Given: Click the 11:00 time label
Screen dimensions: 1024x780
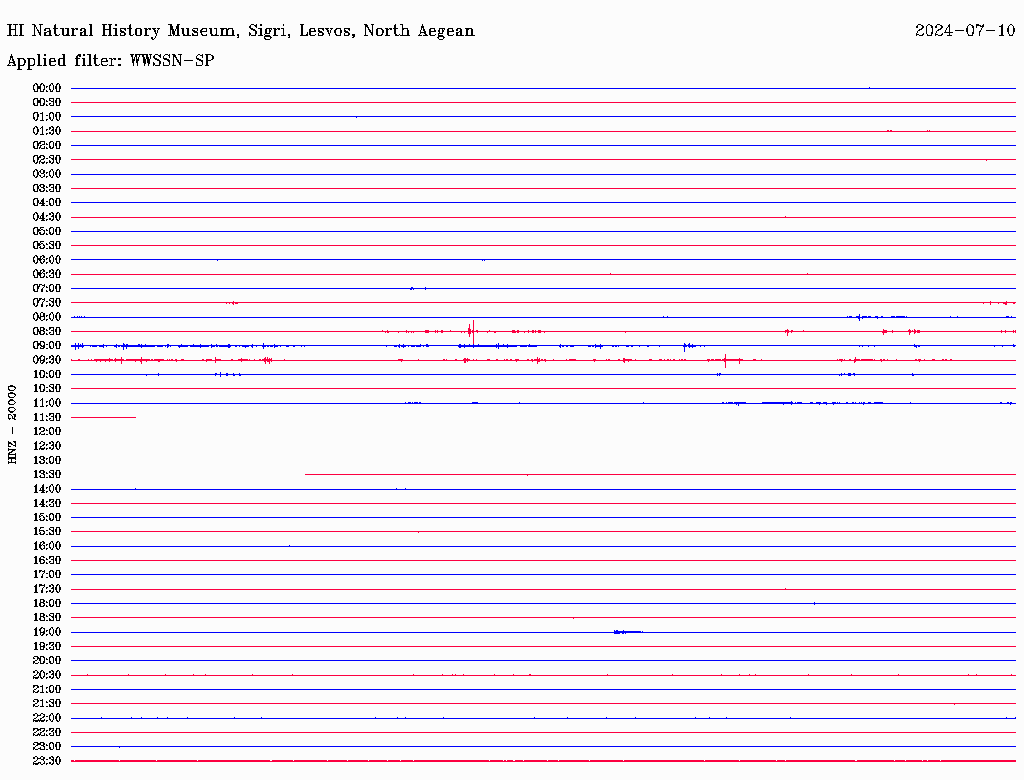Looking at the screenshot, I should pos(47,403).
